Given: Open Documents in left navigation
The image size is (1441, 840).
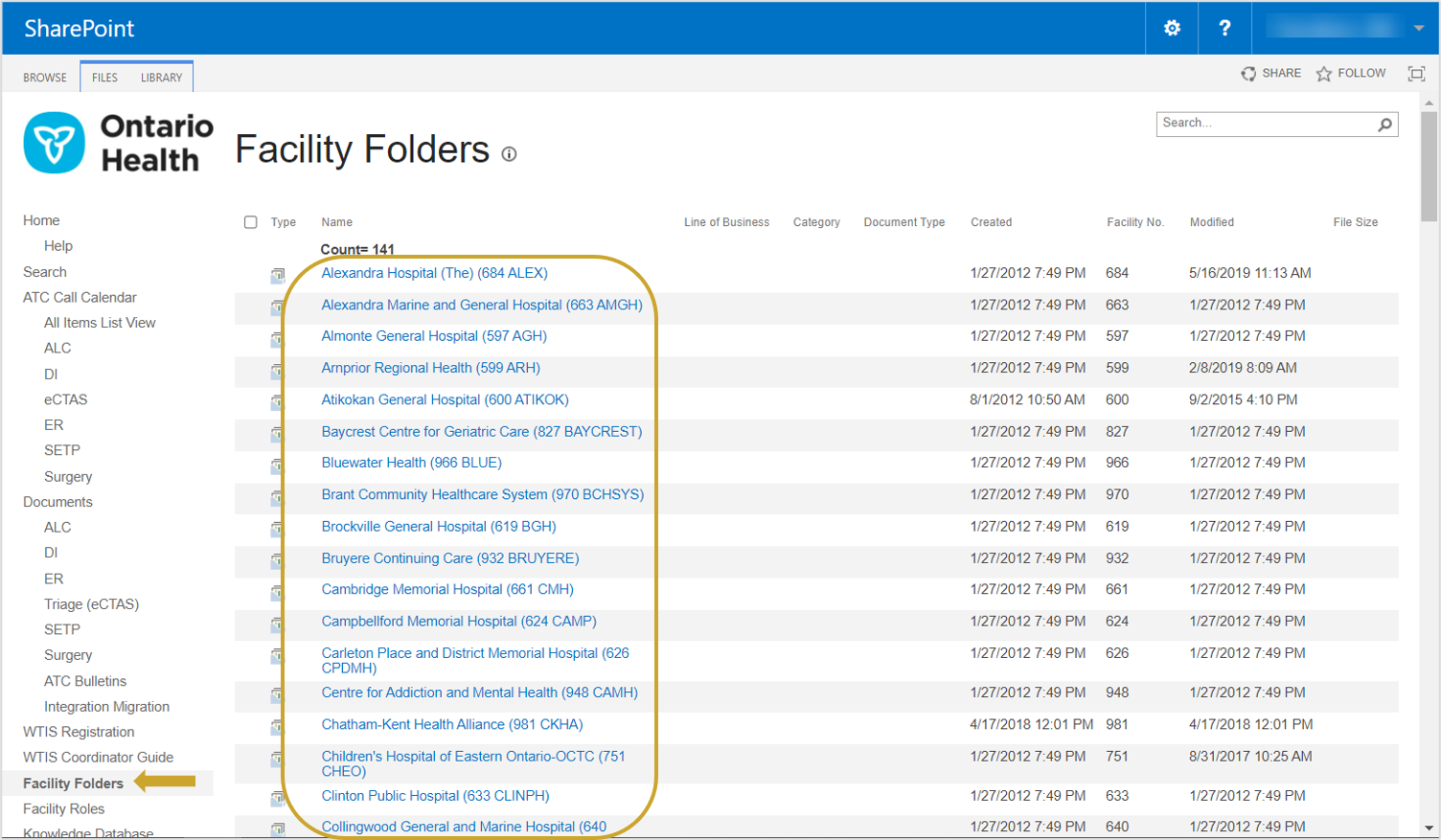Looking at the screenshot, I should (x=57, y=502).
